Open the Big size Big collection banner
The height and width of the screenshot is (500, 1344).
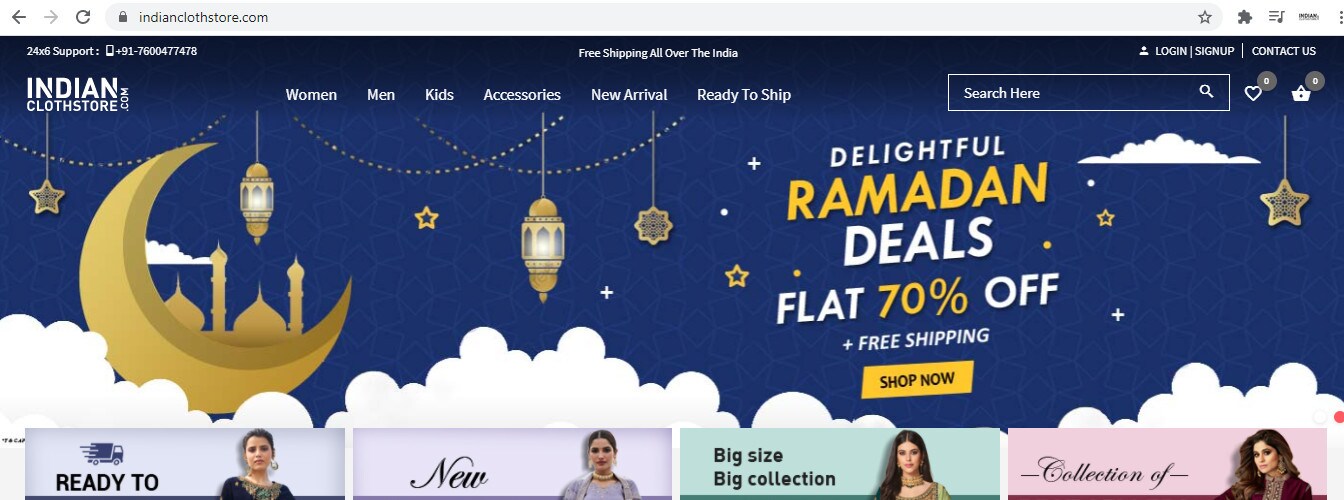point(840,464)
